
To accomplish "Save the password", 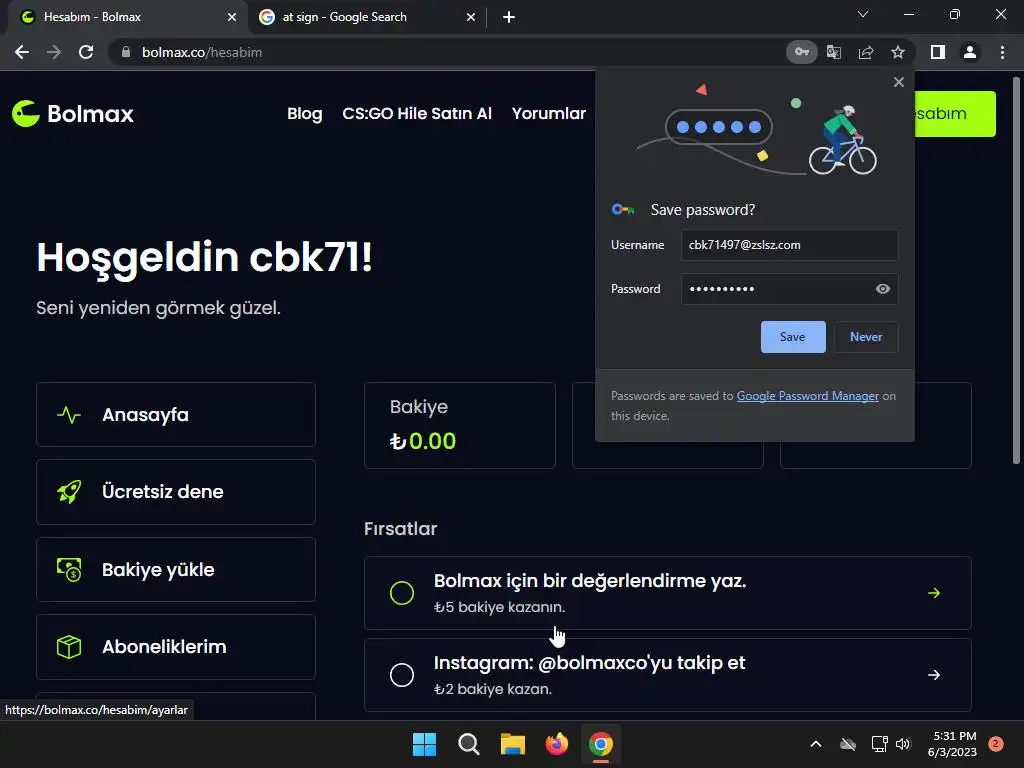I will point(793,337).
